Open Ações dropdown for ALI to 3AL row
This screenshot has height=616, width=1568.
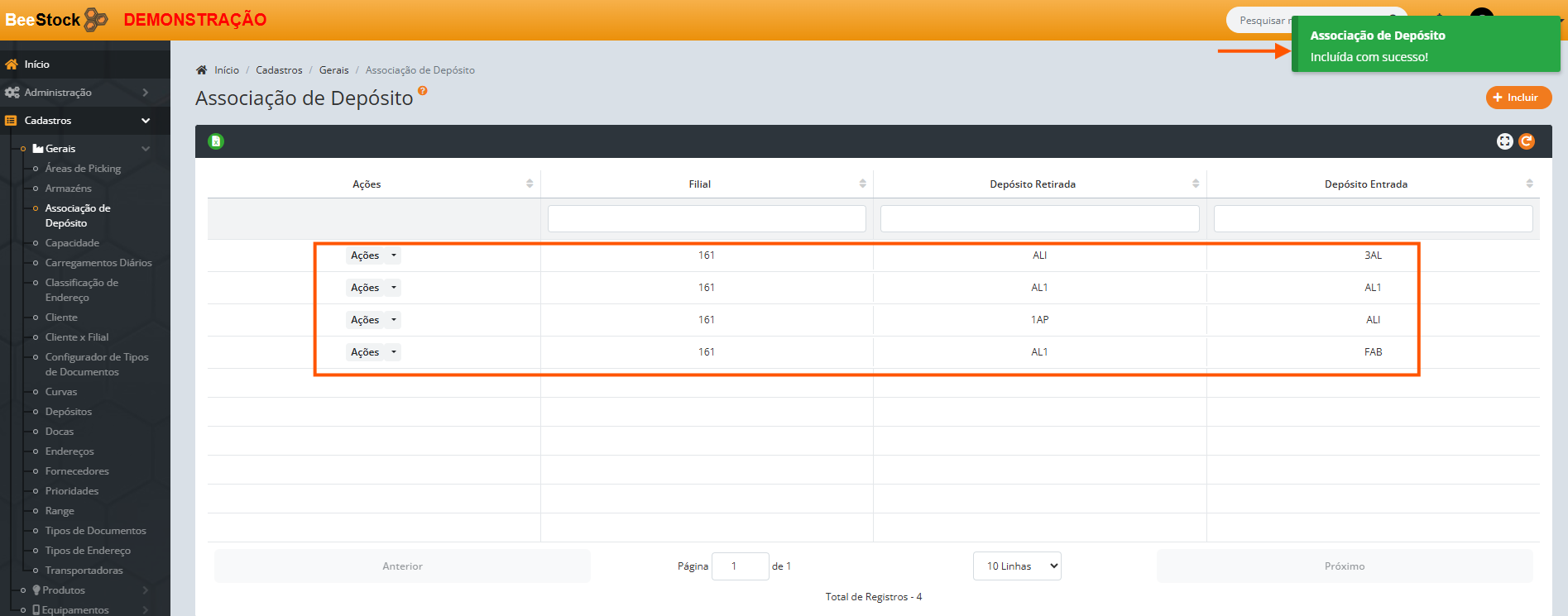373,255
